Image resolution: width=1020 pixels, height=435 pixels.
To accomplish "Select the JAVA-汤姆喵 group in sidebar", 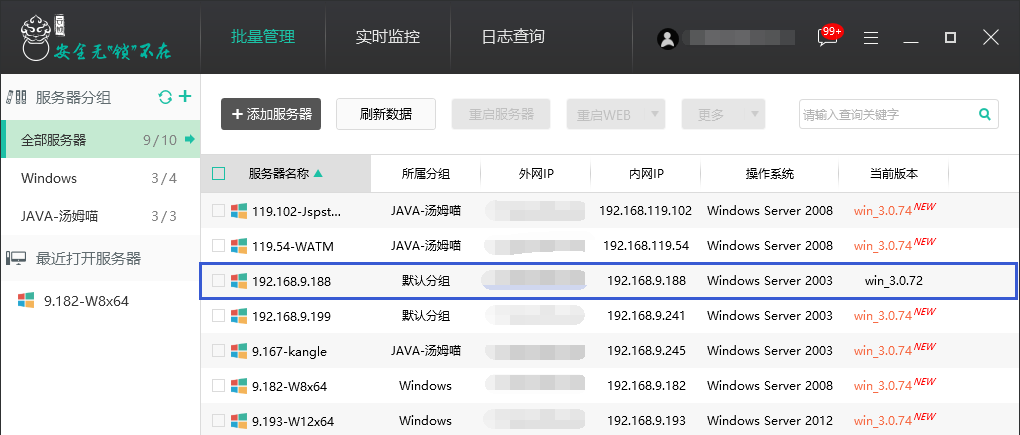I will pos(60,216).
